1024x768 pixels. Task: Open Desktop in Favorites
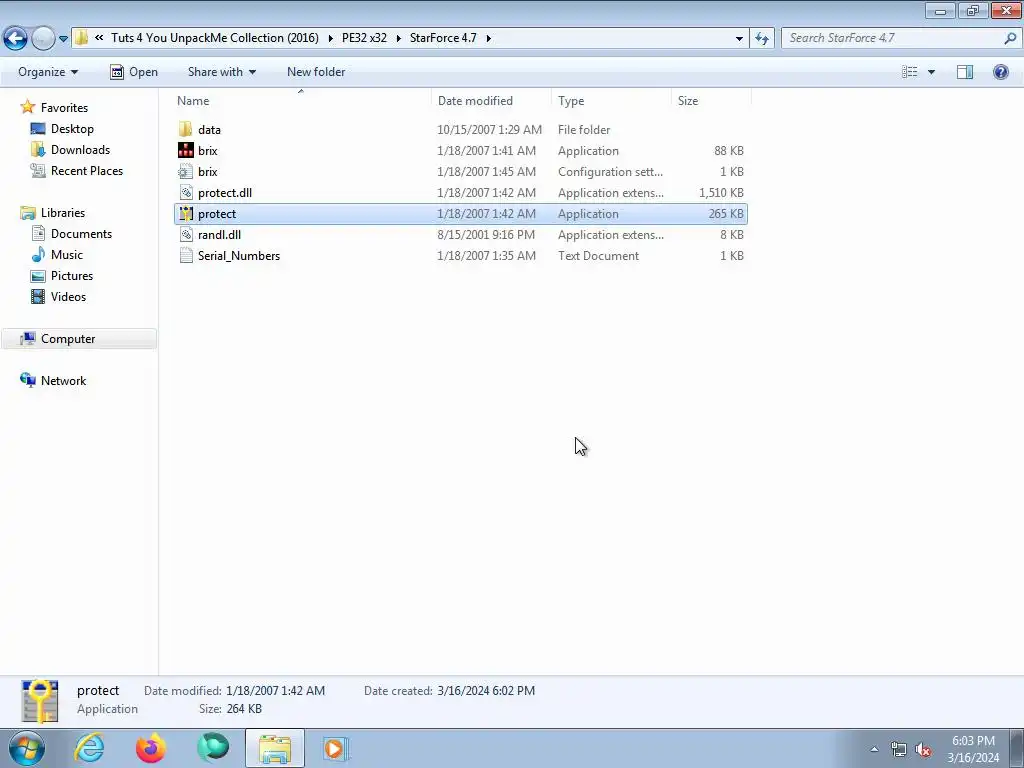(72, 129)
